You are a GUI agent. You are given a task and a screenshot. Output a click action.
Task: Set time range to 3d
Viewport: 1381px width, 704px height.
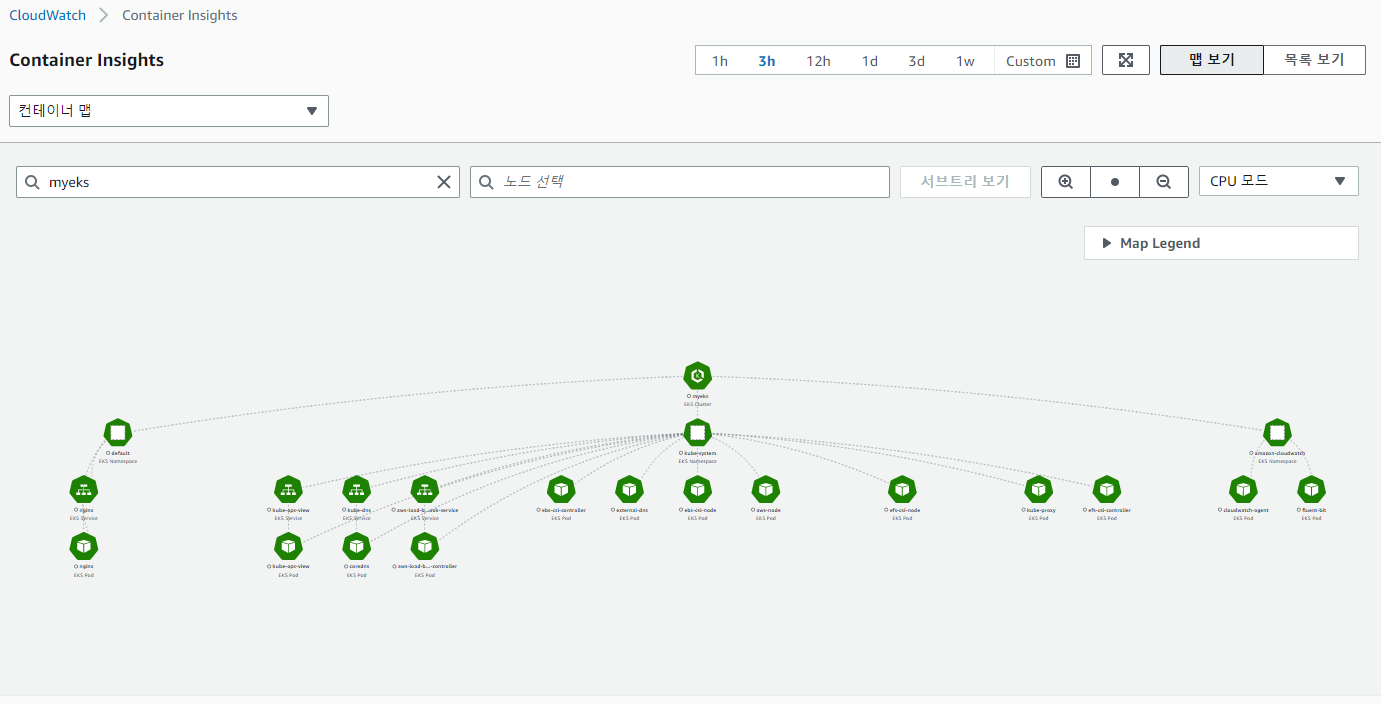pos(916,61)
